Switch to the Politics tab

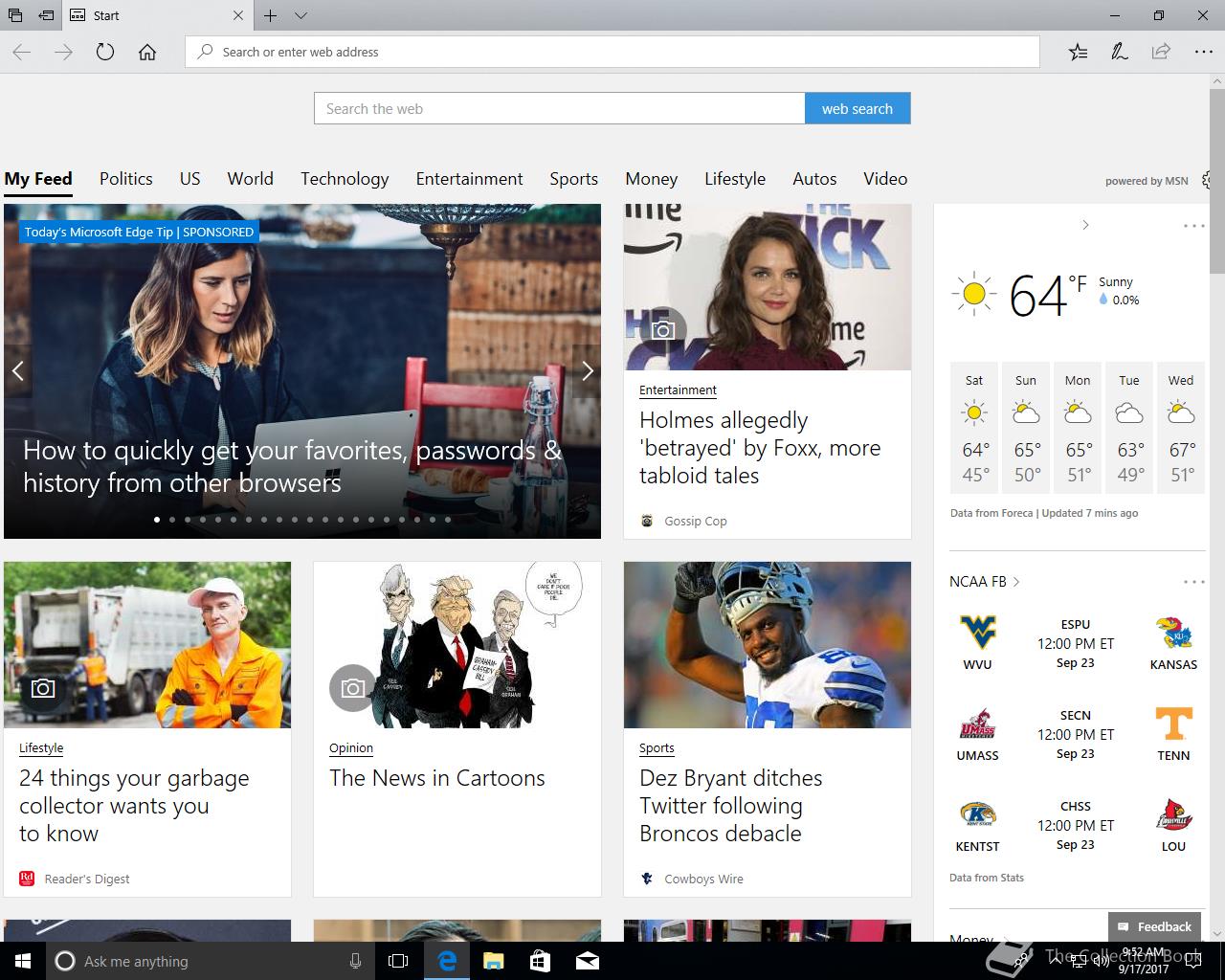coord(126,179)
